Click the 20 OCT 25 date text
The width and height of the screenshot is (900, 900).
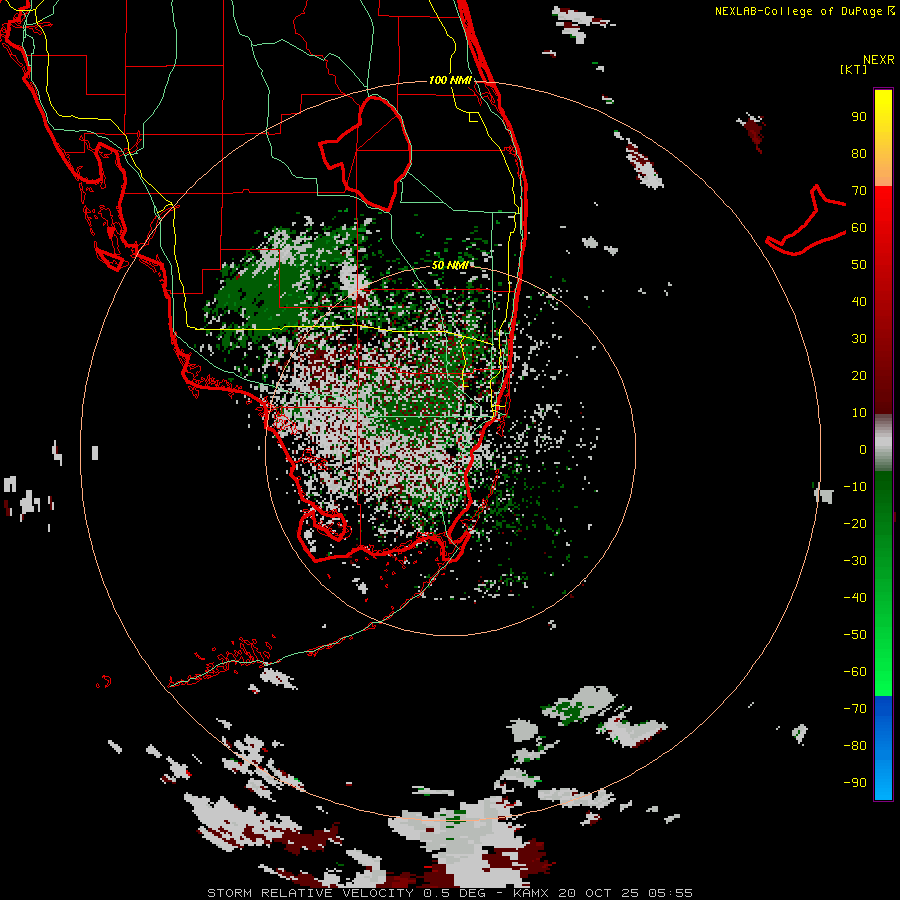[602, 893]
